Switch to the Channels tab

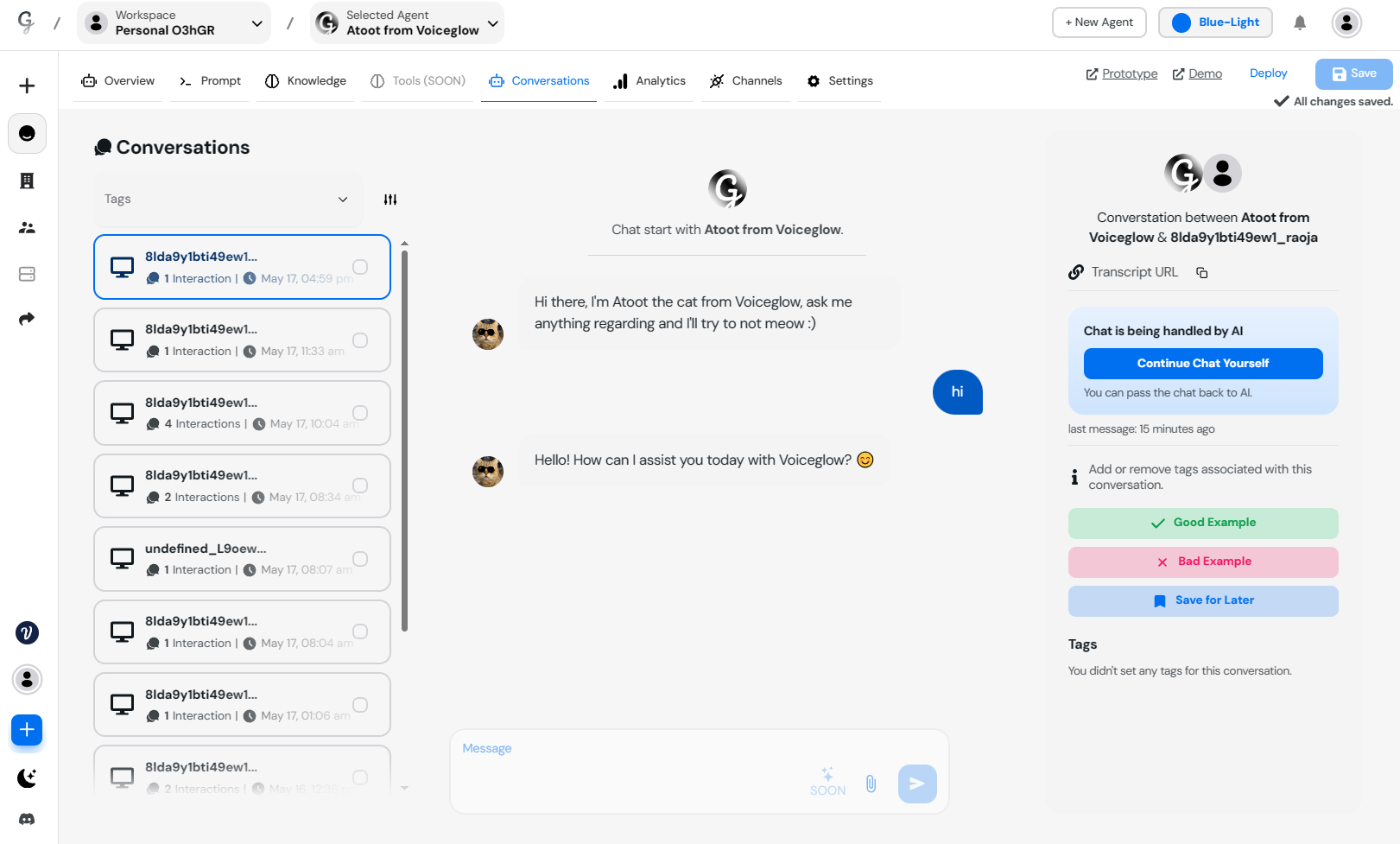pyautogui.click(x=746, y=81)
